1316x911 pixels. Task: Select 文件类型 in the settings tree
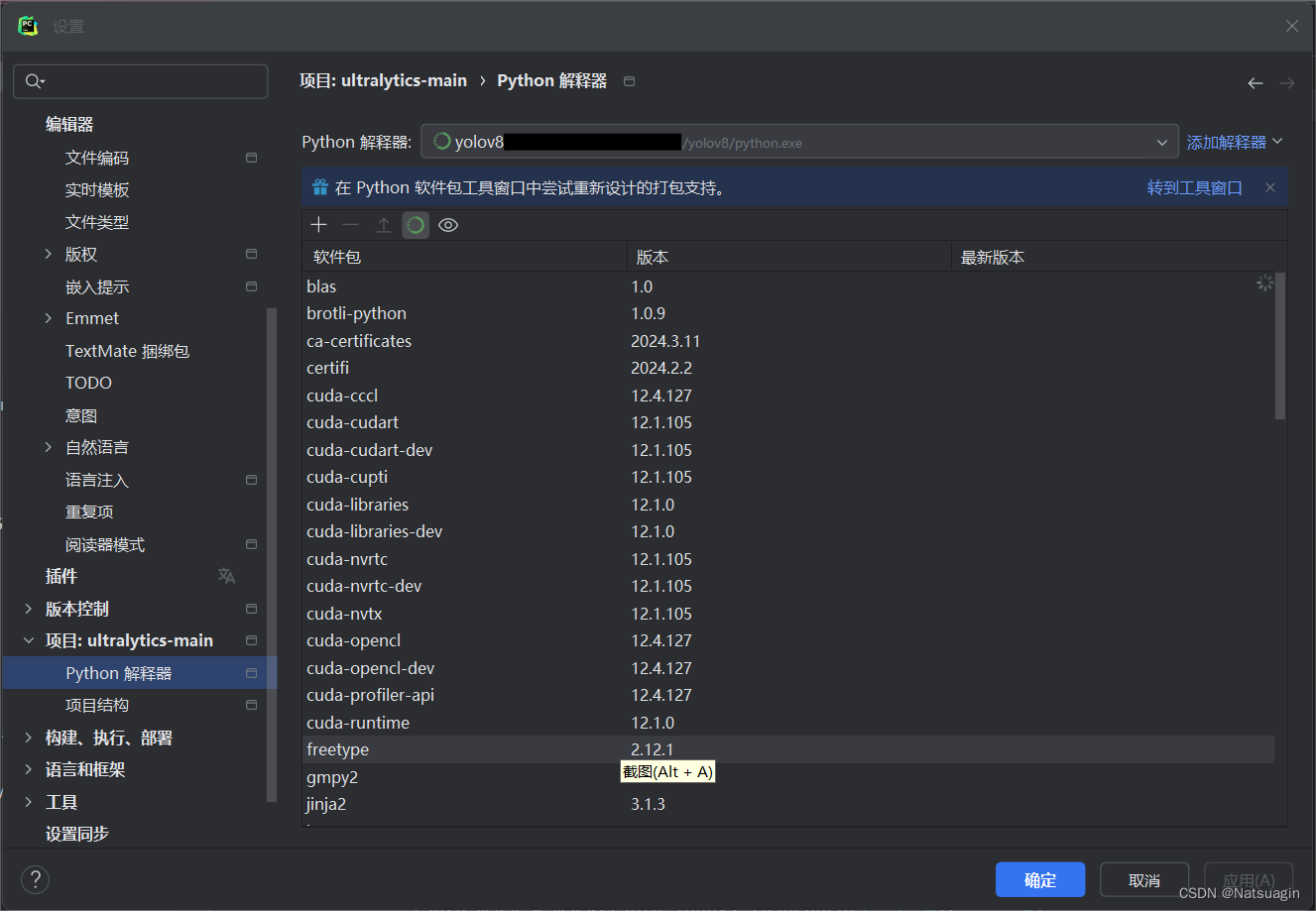97,222
